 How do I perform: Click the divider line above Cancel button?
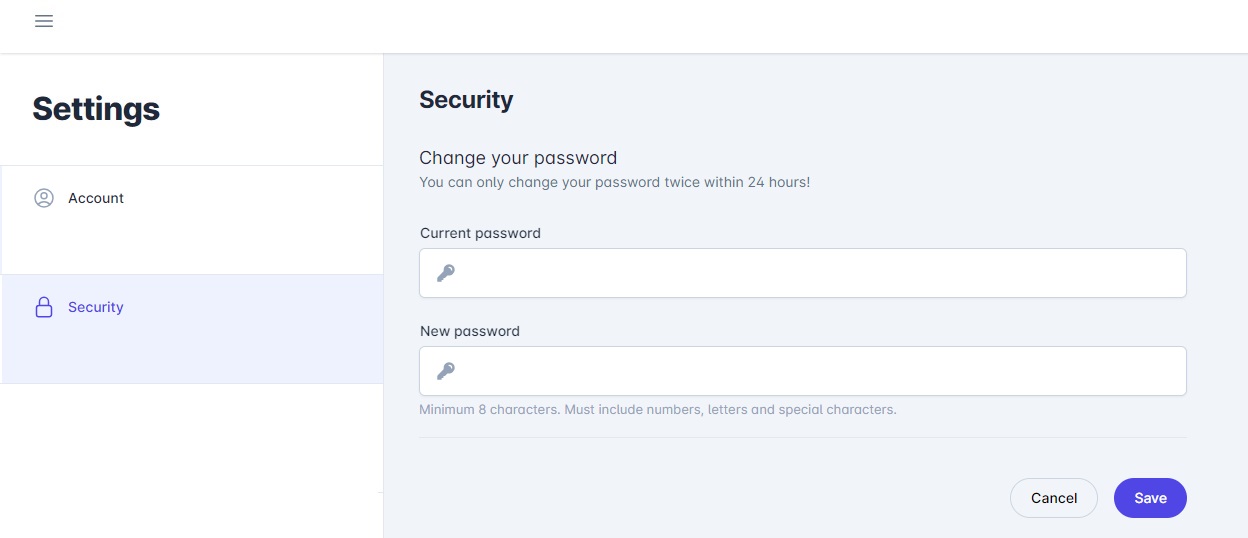[x=802, y=437]
